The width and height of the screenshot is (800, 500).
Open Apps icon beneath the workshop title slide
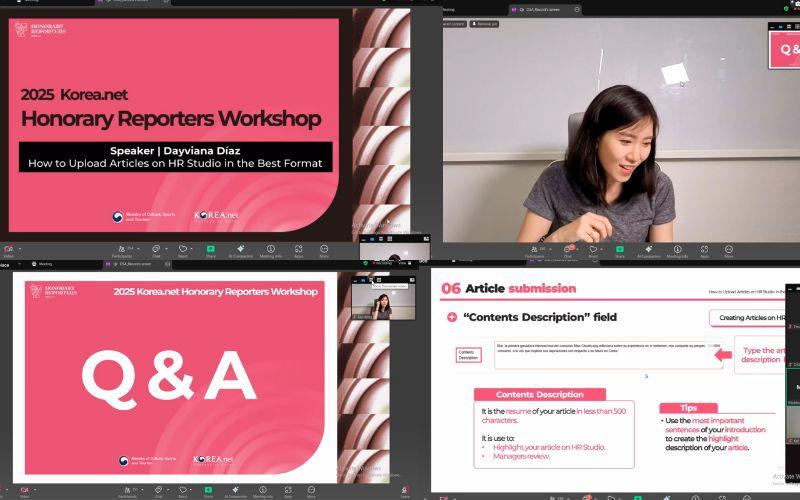pyautogui.click(x=298, y=249)
